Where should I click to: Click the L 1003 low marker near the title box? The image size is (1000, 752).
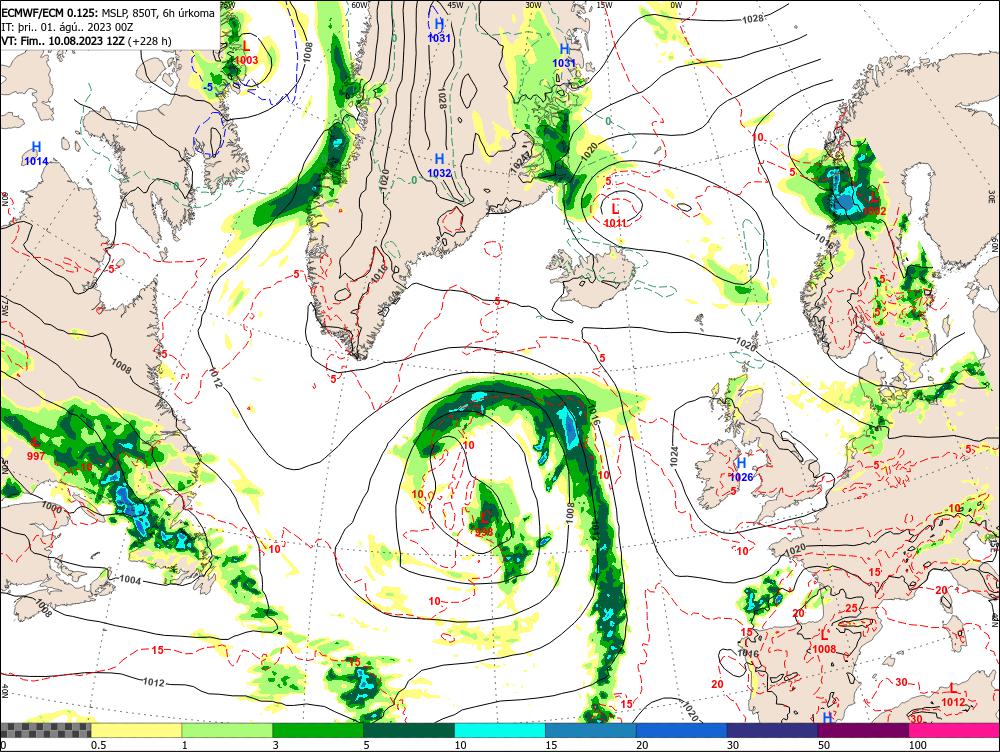click(x=246, y=53)
